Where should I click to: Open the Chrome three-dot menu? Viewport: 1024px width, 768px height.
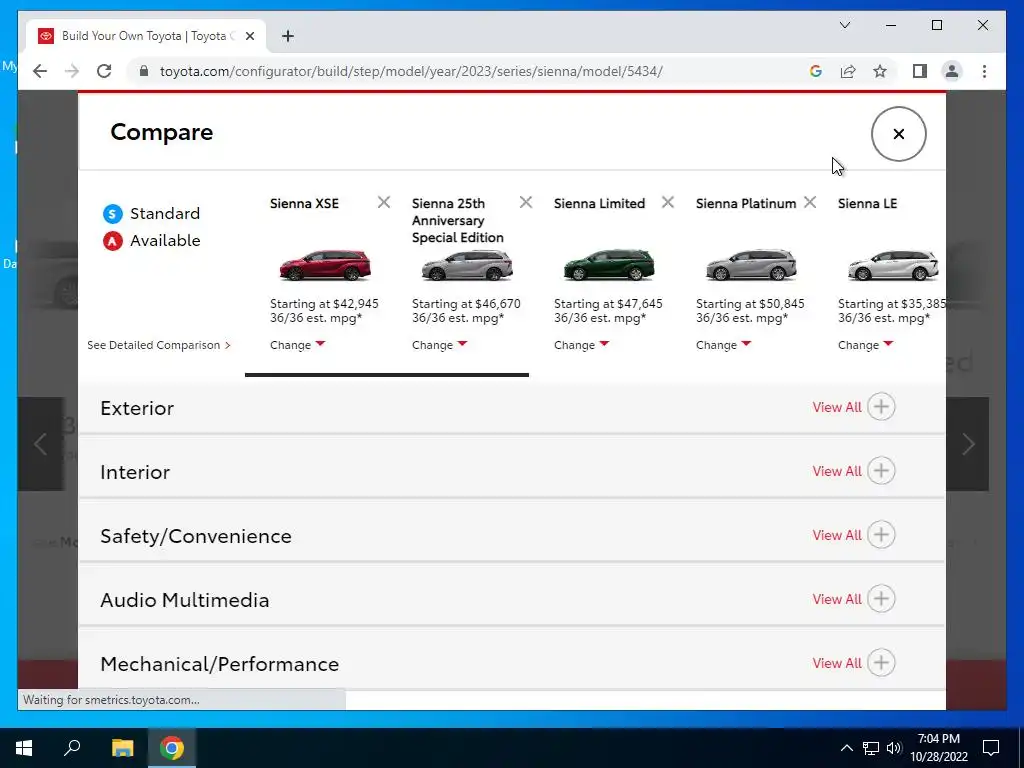tap(984, 71)
